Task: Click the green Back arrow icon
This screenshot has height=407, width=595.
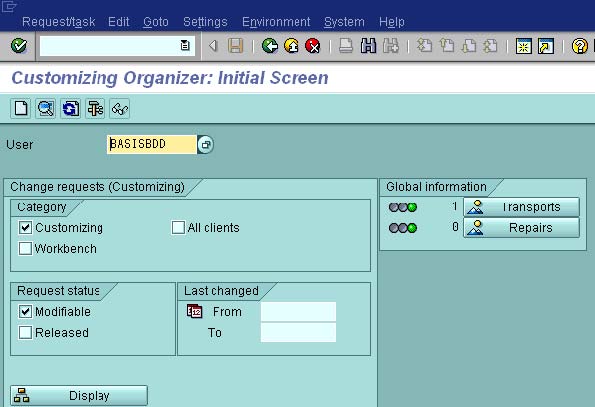Action: click(270, 46)
